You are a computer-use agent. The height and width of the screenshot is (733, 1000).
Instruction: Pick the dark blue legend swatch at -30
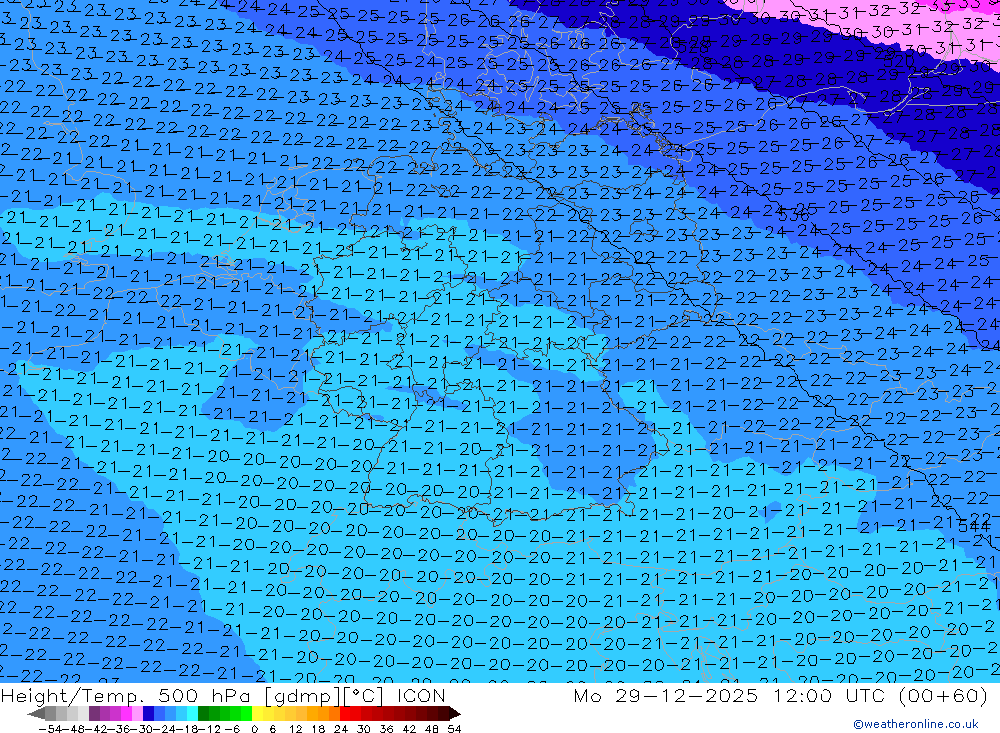pyautogui.click(x=148, y=713)
